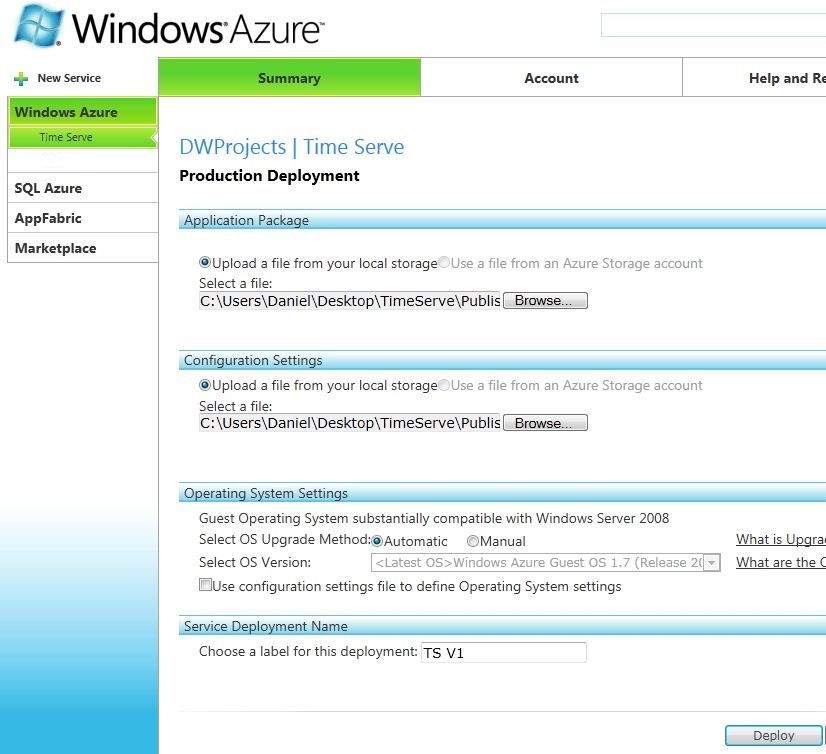The image size is (826, 754).
Task: Open AppFabric in the sidebar
Action: pos(83,218)
